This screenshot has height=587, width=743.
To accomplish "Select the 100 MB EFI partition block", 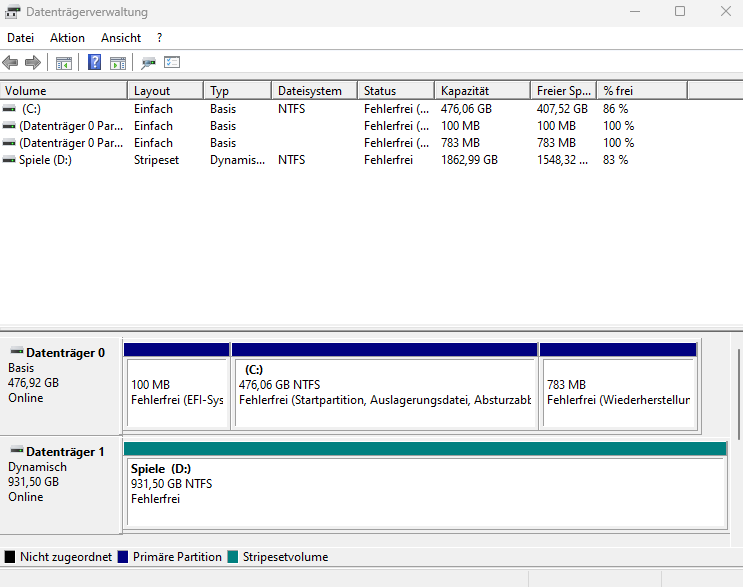I will [x=177, y=386].
